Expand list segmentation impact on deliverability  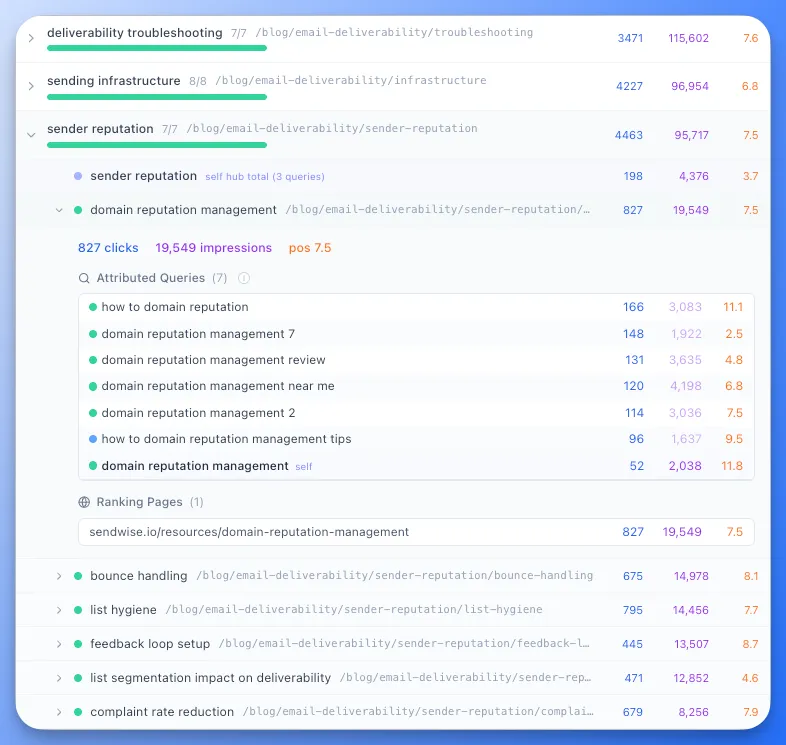pyautogui.click(x=59, y=678)
